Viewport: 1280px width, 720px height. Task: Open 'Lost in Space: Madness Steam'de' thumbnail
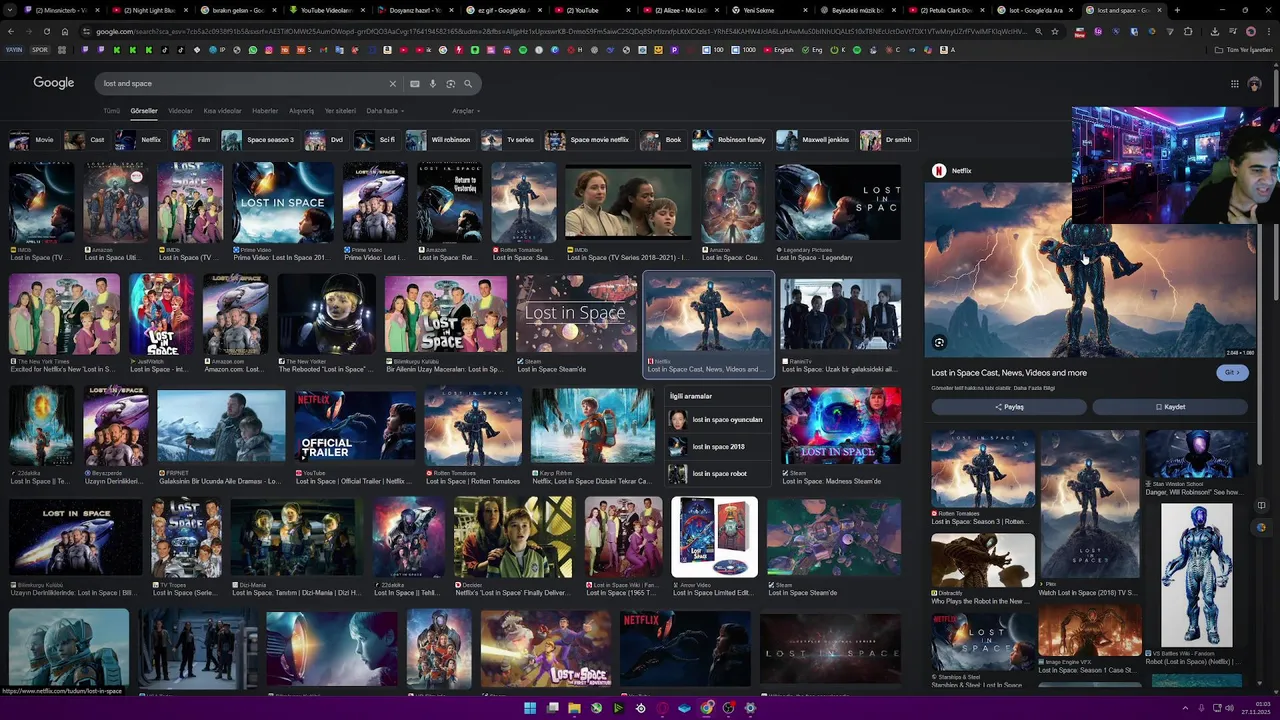[x=841, y=427]
